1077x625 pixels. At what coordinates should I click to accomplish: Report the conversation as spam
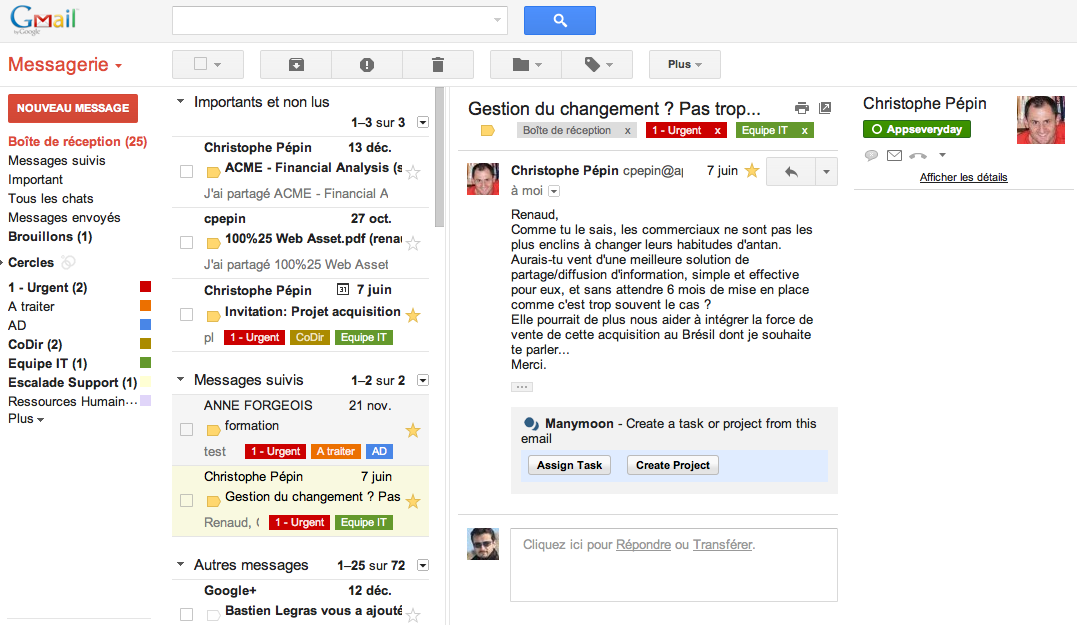tap(367, 64)
